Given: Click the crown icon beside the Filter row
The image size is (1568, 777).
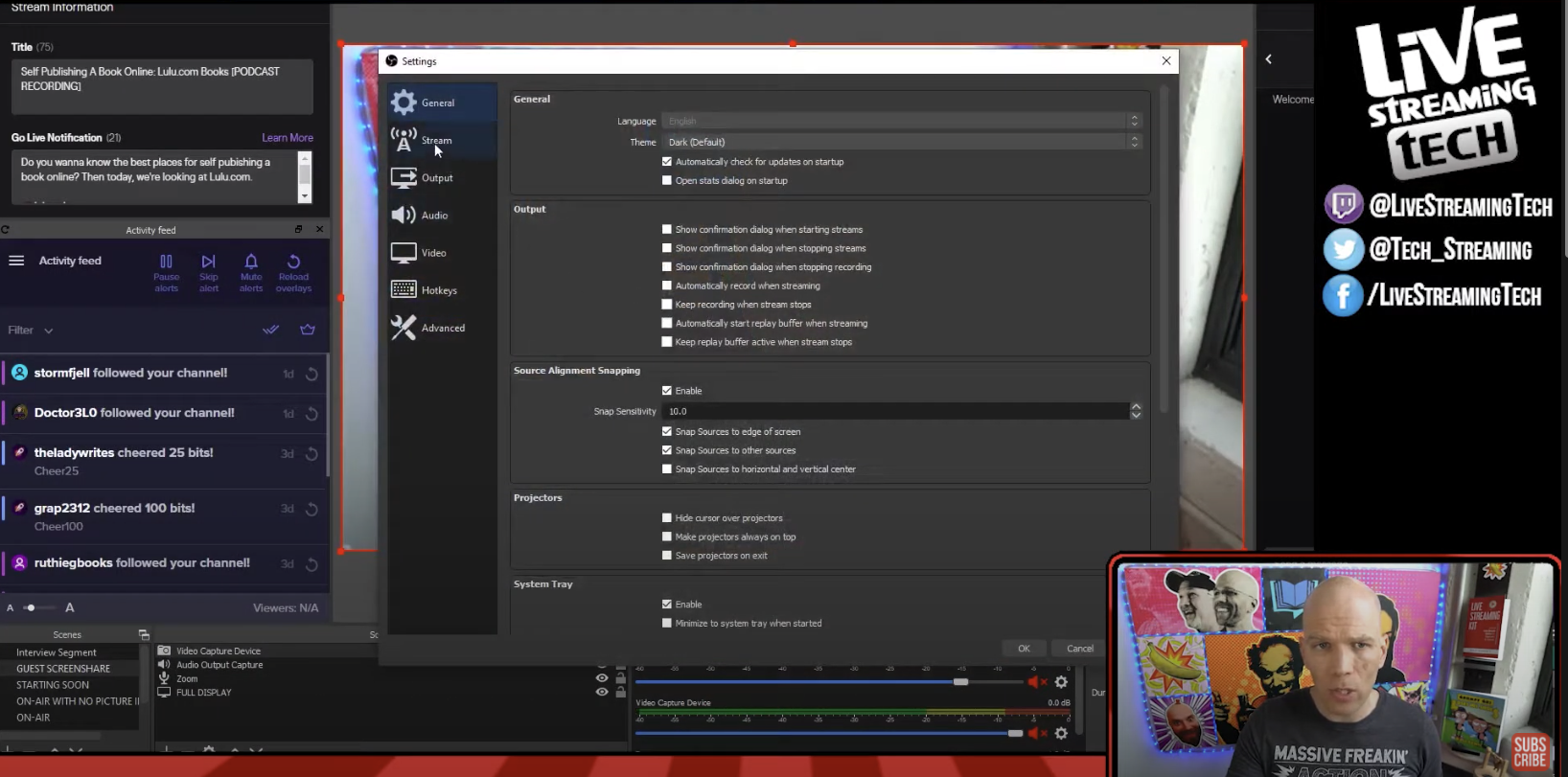Looking at the screenshot, I should pos(308,330).
